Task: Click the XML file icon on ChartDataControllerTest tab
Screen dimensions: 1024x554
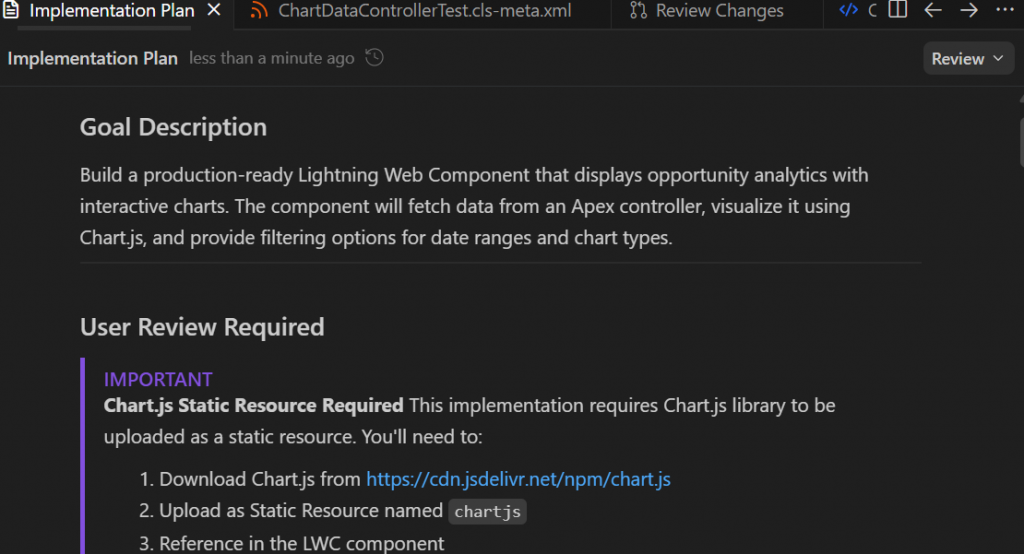Action: click(259, 11)
